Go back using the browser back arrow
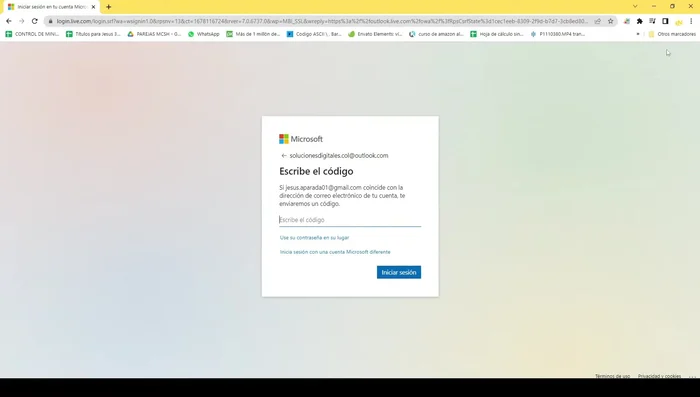Image resolution: width=700 pixels, height=397 pixels. [8, 21]
